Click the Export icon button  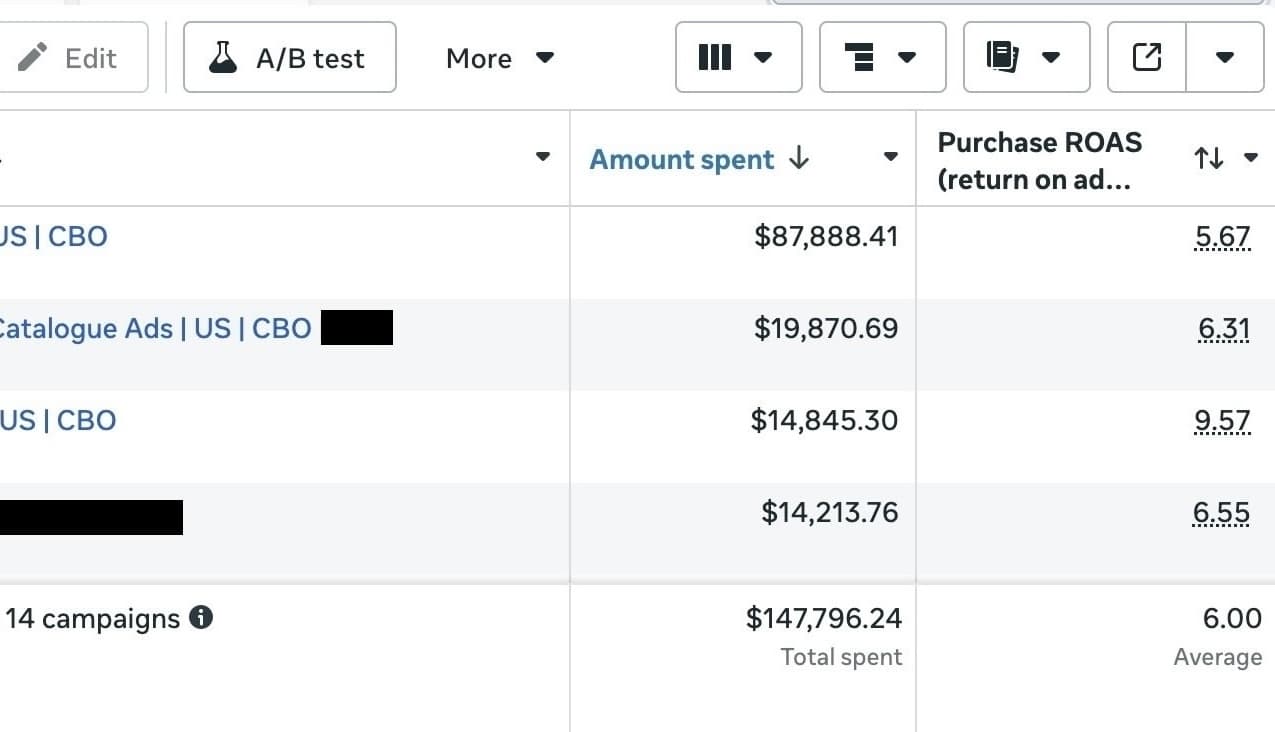[1147, 58]
